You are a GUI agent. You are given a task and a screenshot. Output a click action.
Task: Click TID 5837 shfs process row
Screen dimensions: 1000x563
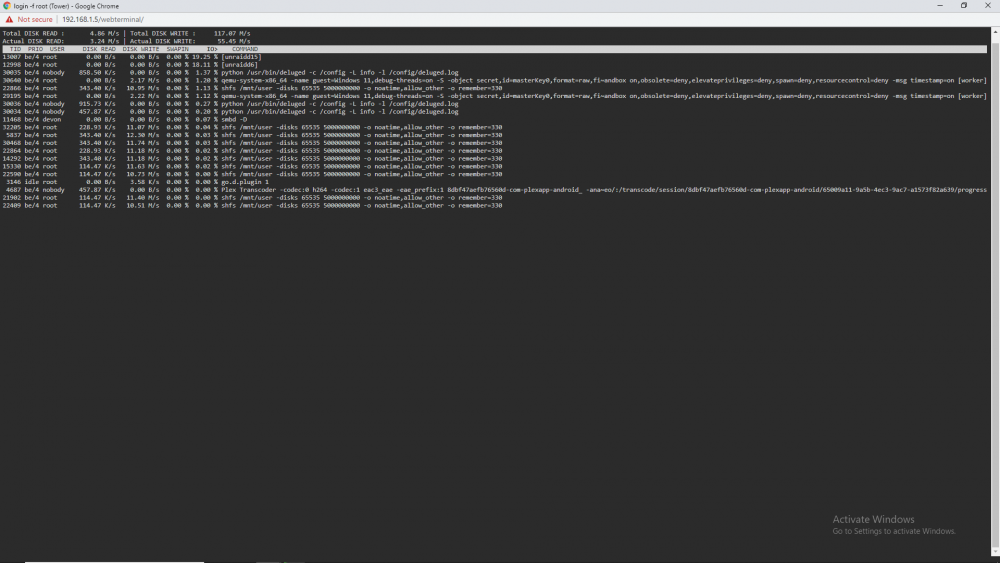click(252, 135)
